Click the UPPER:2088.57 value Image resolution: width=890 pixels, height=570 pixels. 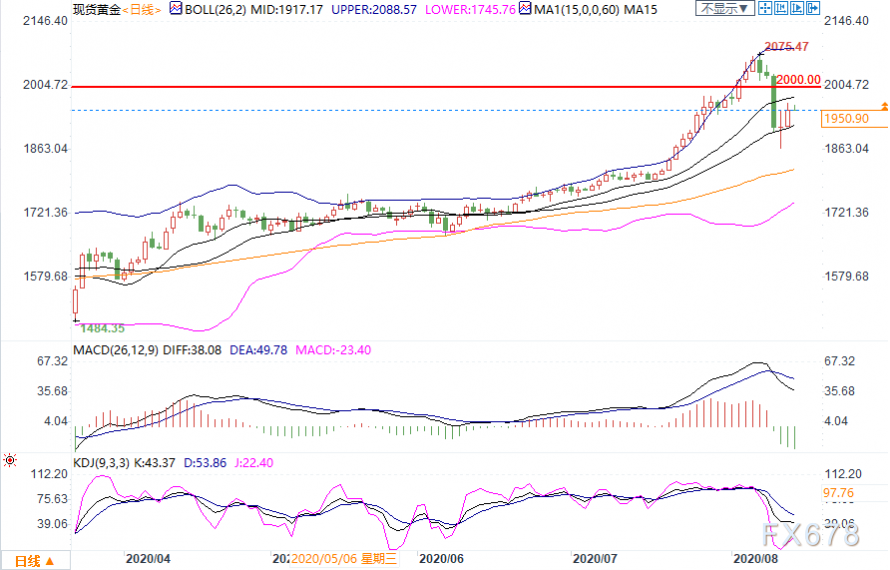tap(373, 10)
